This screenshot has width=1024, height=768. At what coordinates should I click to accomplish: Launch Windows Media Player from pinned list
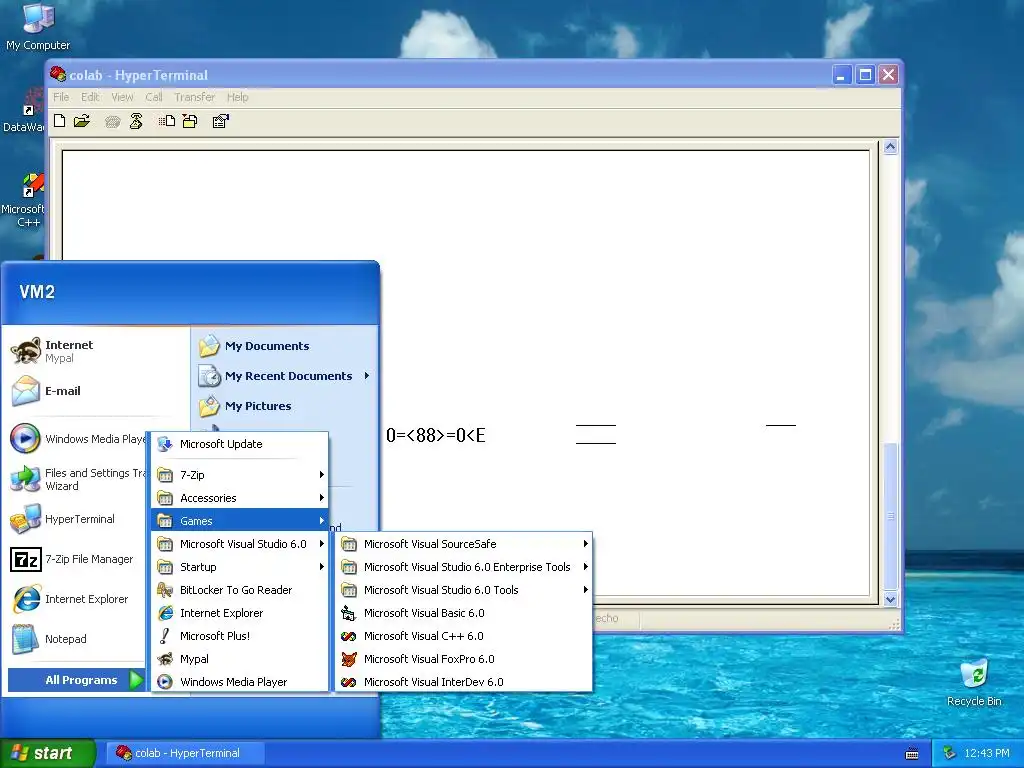point(77,439)
